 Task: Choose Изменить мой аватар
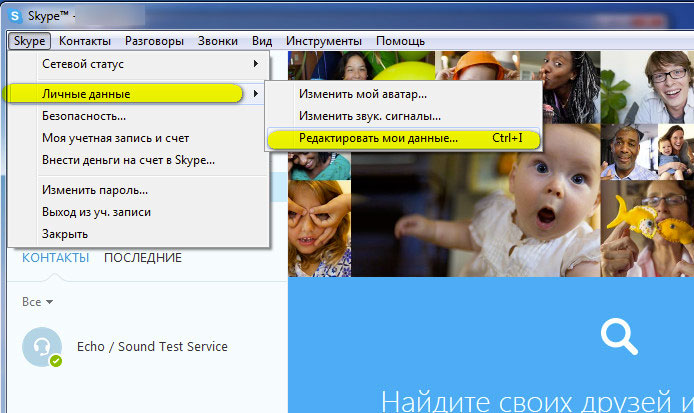click(362, 94)
